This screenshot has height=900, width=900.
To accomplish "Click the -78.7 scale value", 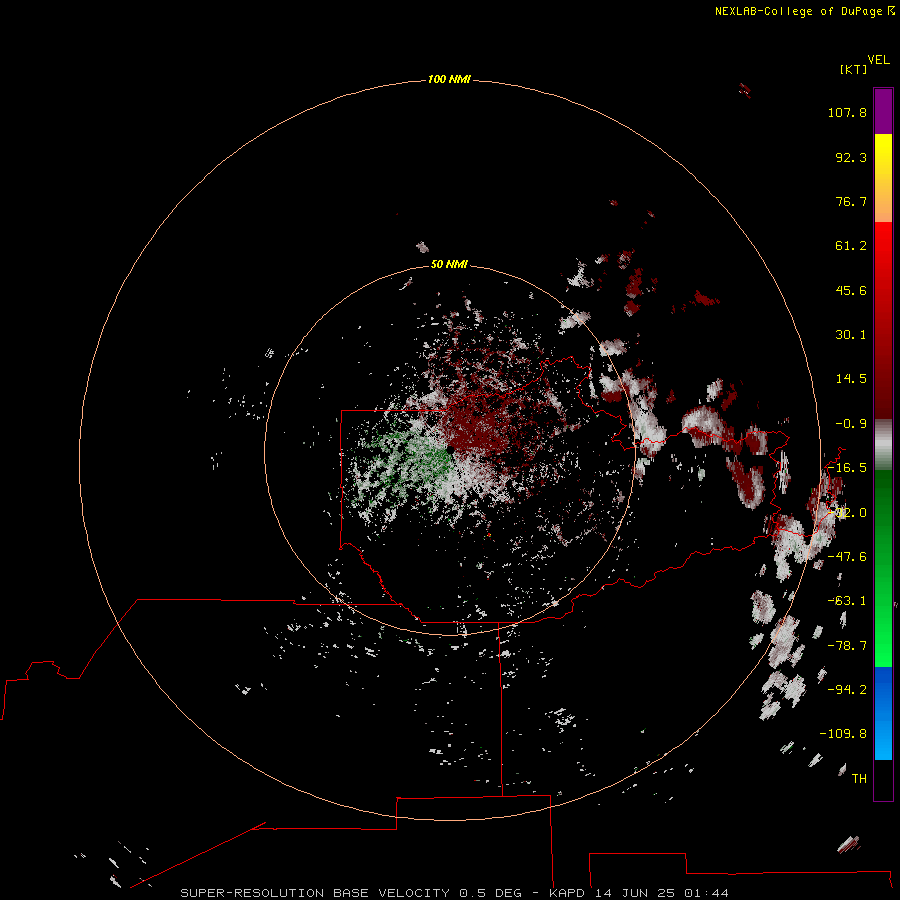I will click(847, 646).
